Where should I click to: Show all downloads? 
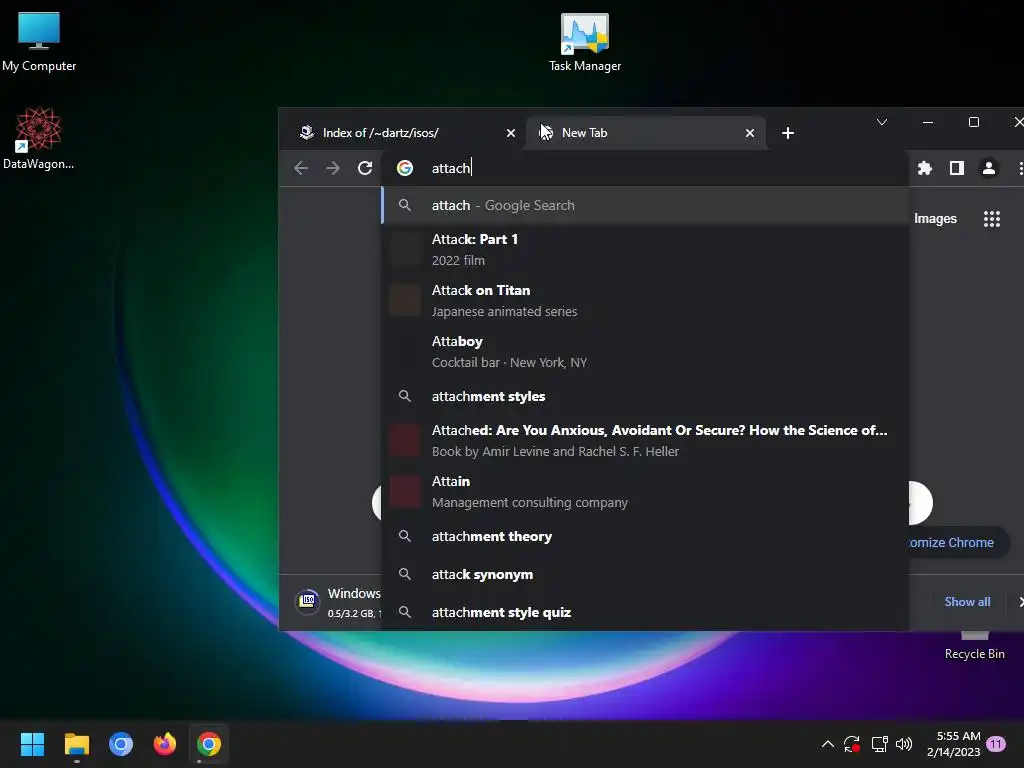pyautogui.click(x=967, y=601)
